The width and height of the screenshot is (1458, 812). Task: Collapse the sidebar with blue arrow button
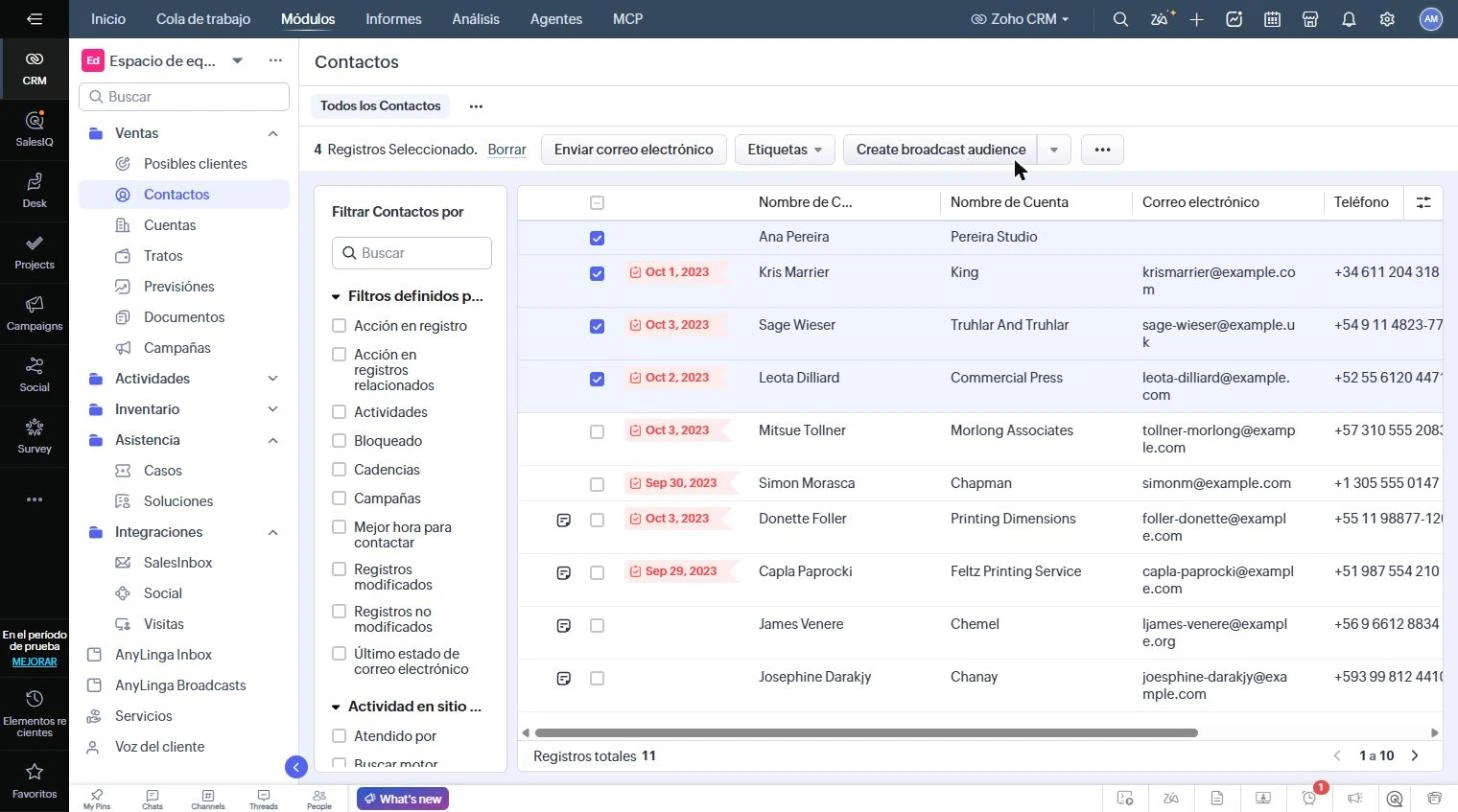pos(296,767)
